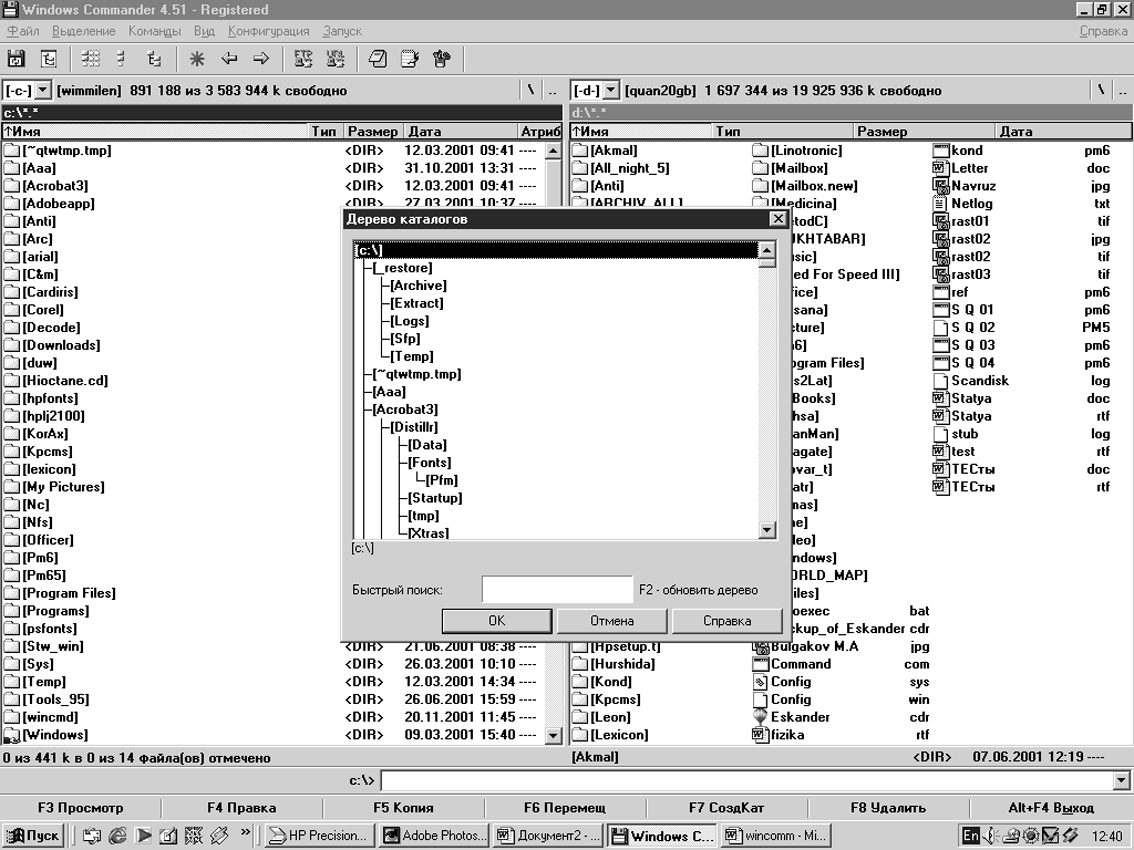Open the Справка menu on the menu bar

point(1103,31)
